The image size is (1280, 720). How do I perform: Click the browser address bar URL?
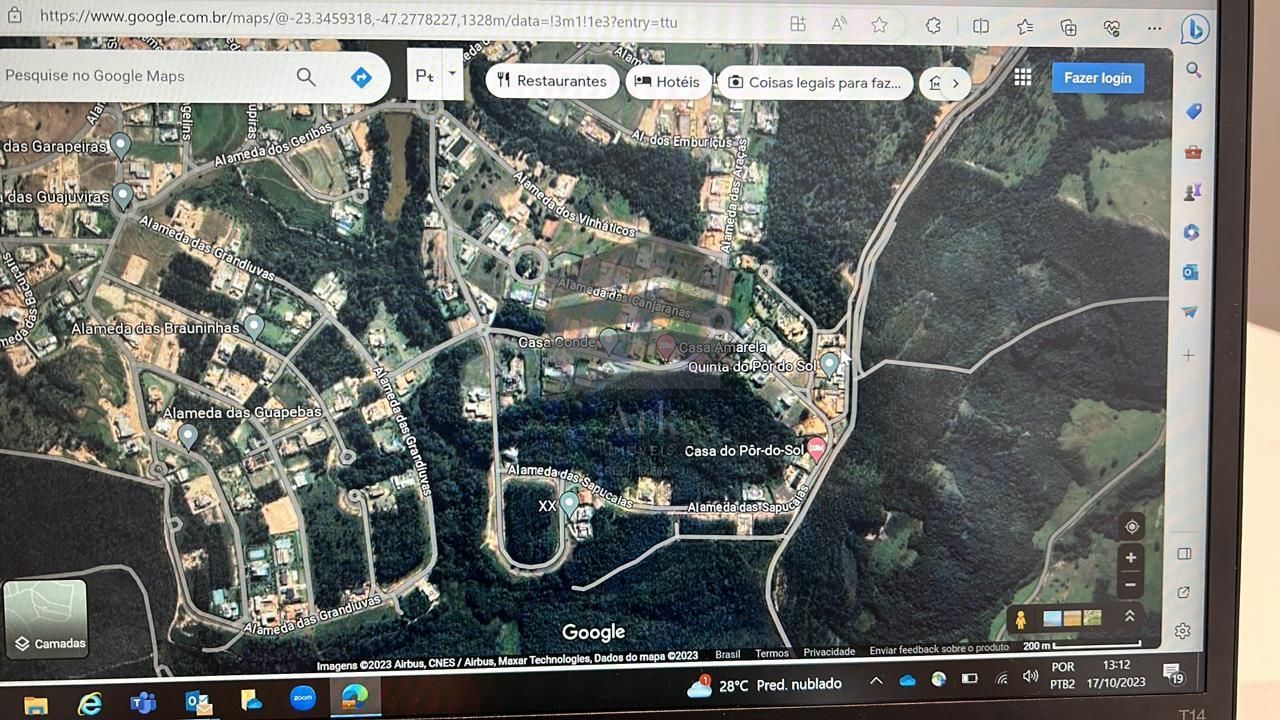coord(359,18)
